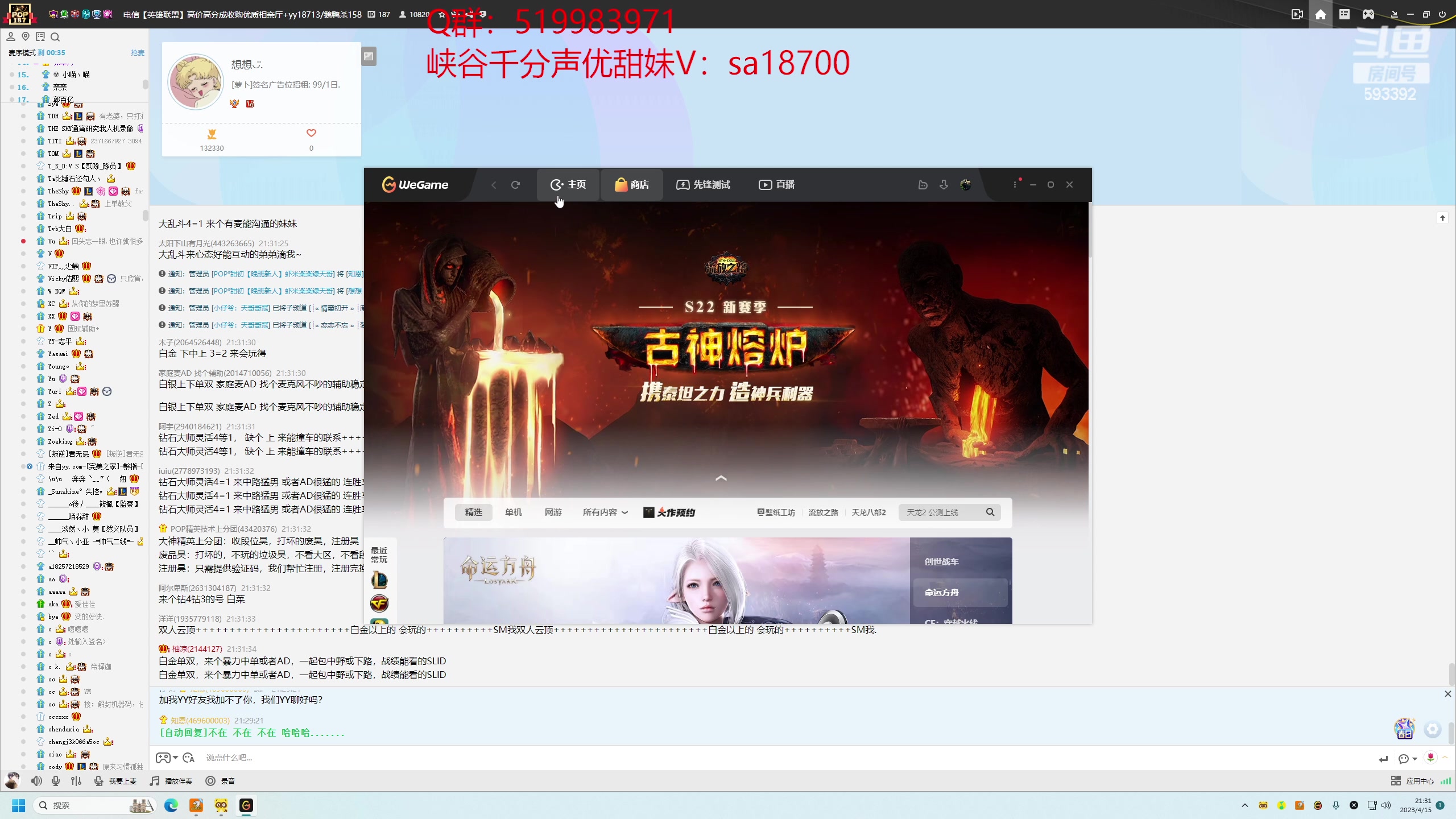The image size is (1456, 819).
Task: Expand the profile card picture icon
Action: pyautogui.click(x=369, y=56)
